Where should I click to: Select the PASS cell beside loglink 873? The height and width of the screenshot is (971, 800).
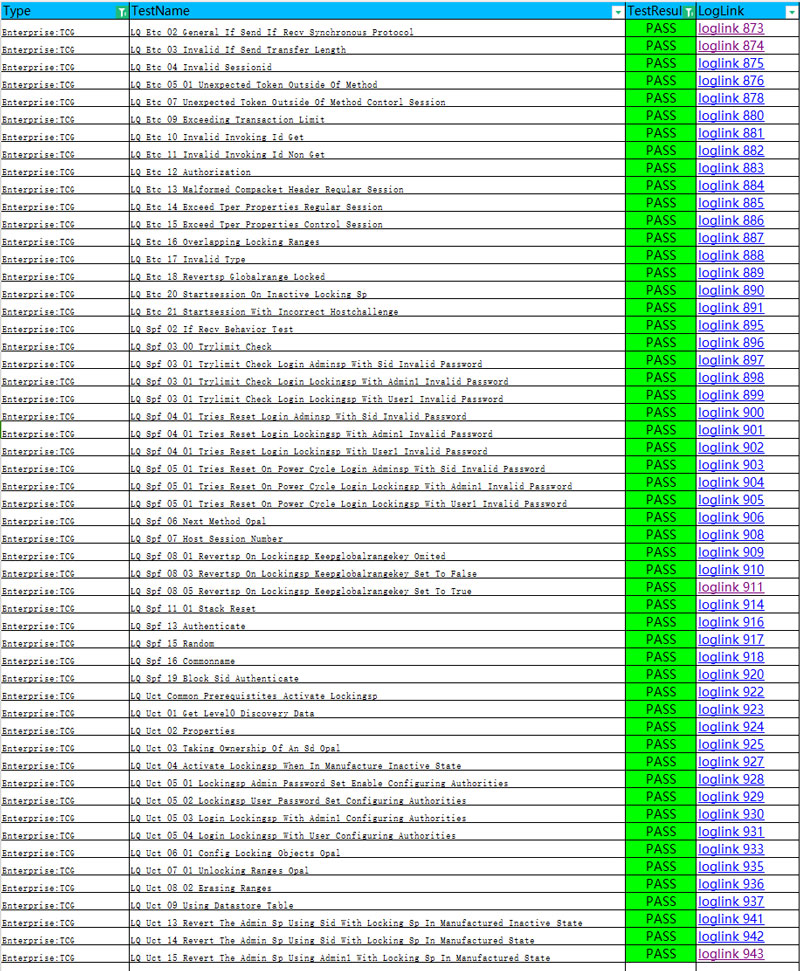tap(661, 28)
